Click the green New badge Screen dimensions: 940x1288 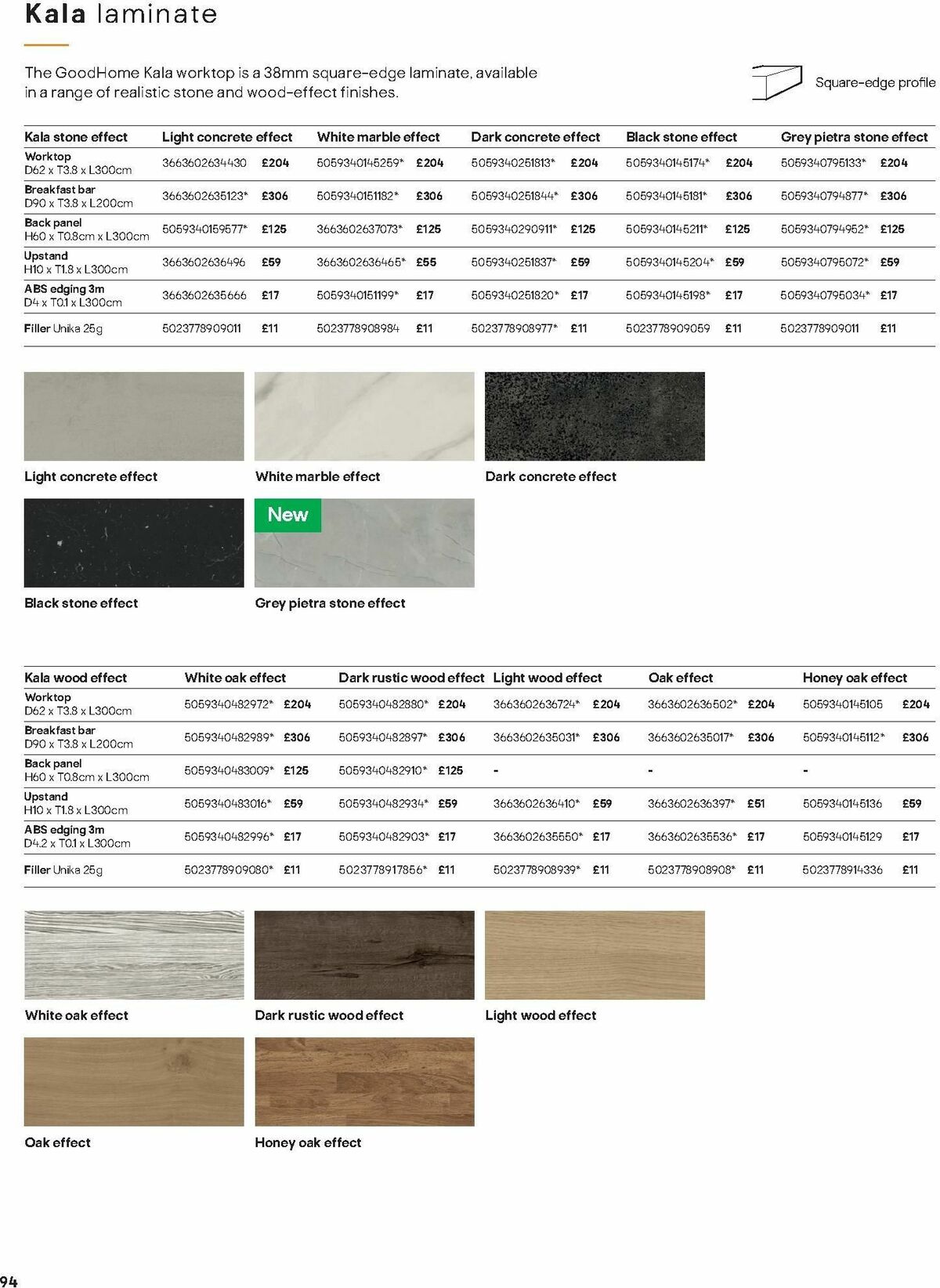287,516
